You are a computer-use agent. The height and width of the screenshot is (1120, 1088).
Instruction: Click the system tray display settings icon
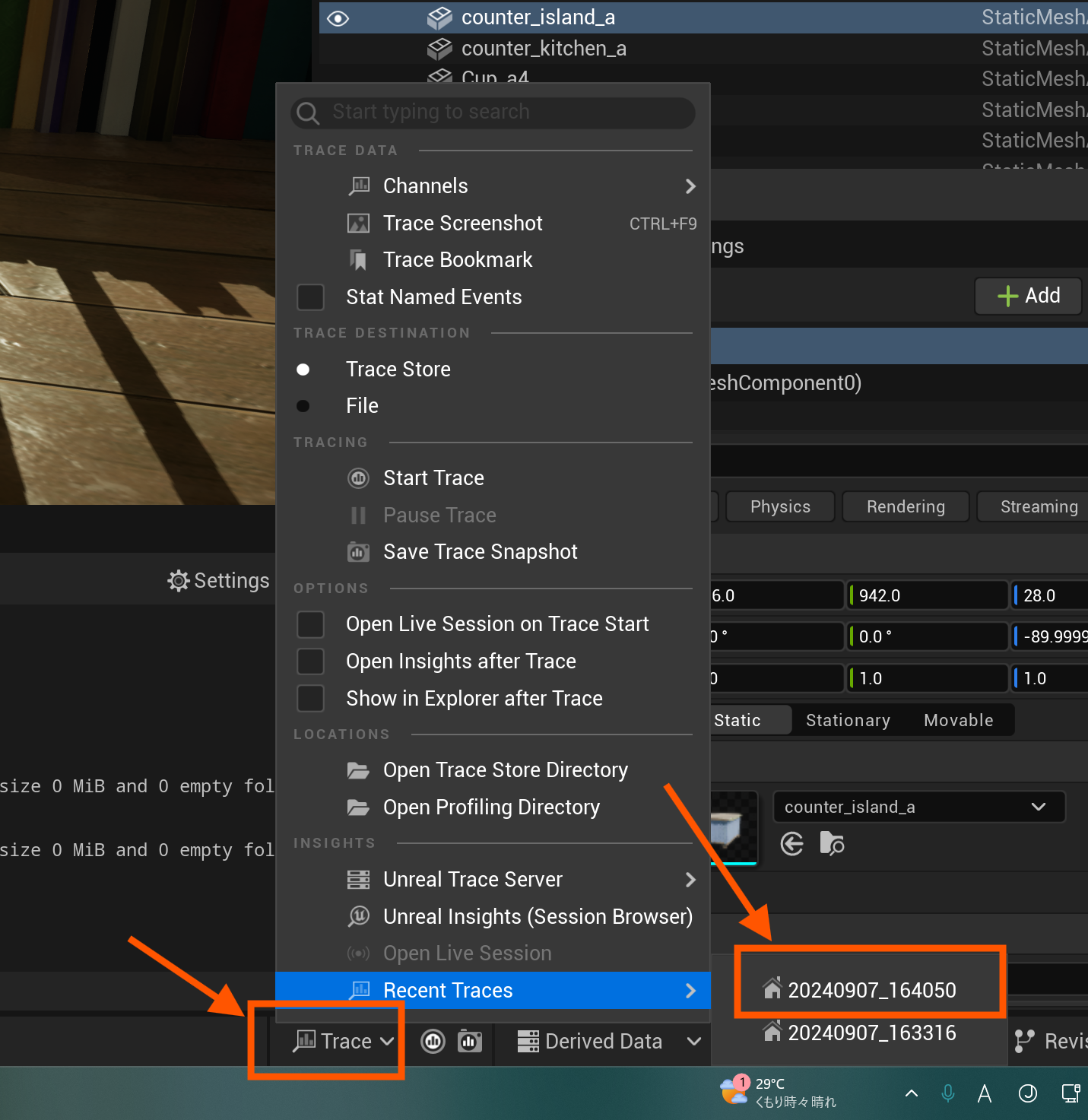point(1071,1093)
